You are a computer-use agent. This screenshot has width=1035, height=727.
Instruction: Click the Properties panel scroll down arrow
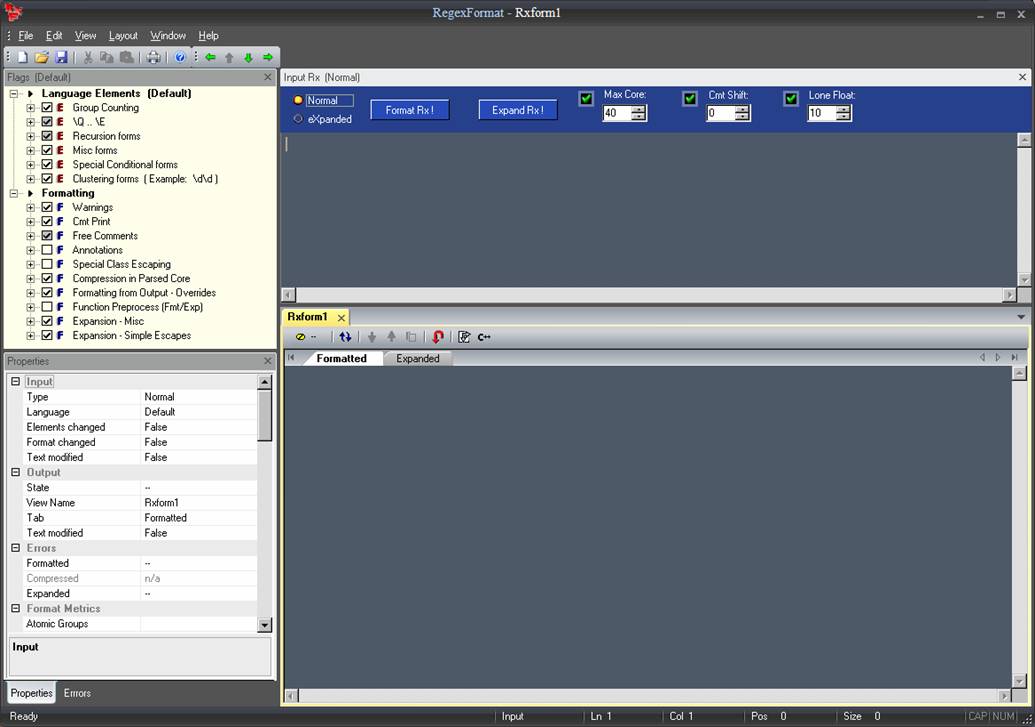[x=265, y=625]
